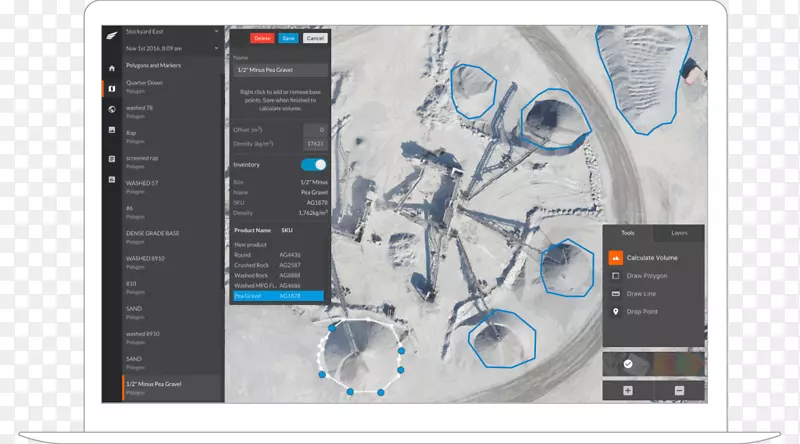Viewport: 800px width, 444px height.
Task: Select the map view sidebar icon
Action: 111,88
